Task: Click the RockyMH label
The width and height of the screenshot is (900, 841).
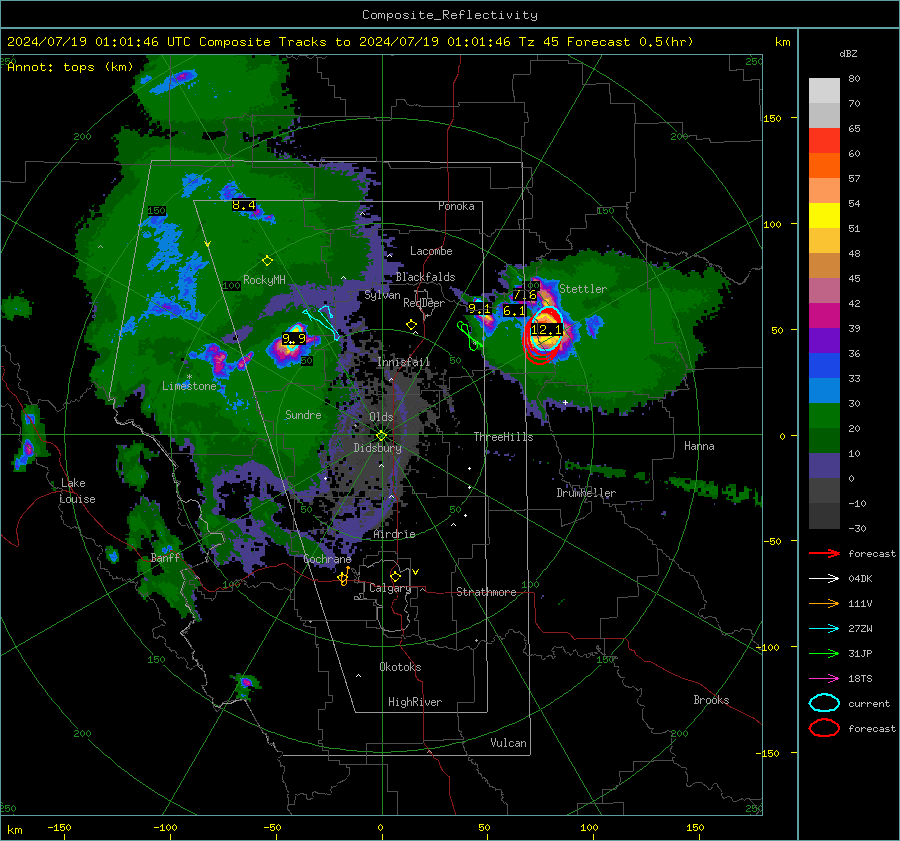Action: [264, 280]
